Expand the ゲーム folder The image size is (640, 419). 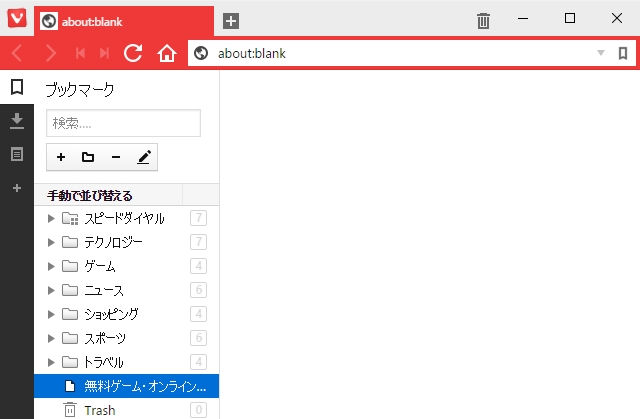[x=51, y=266]
